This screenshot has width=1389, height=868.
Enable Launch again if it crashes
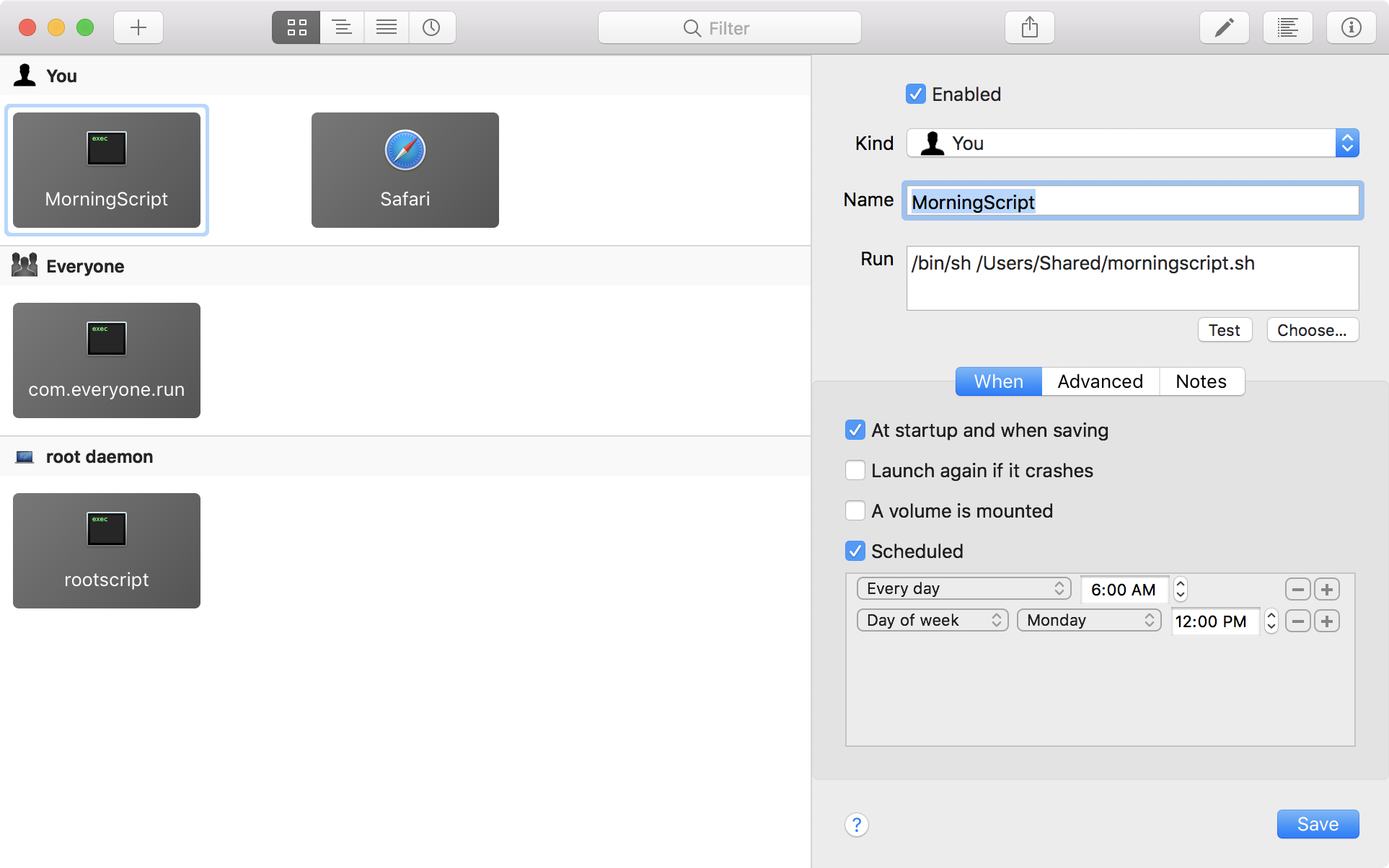(855, 470)
